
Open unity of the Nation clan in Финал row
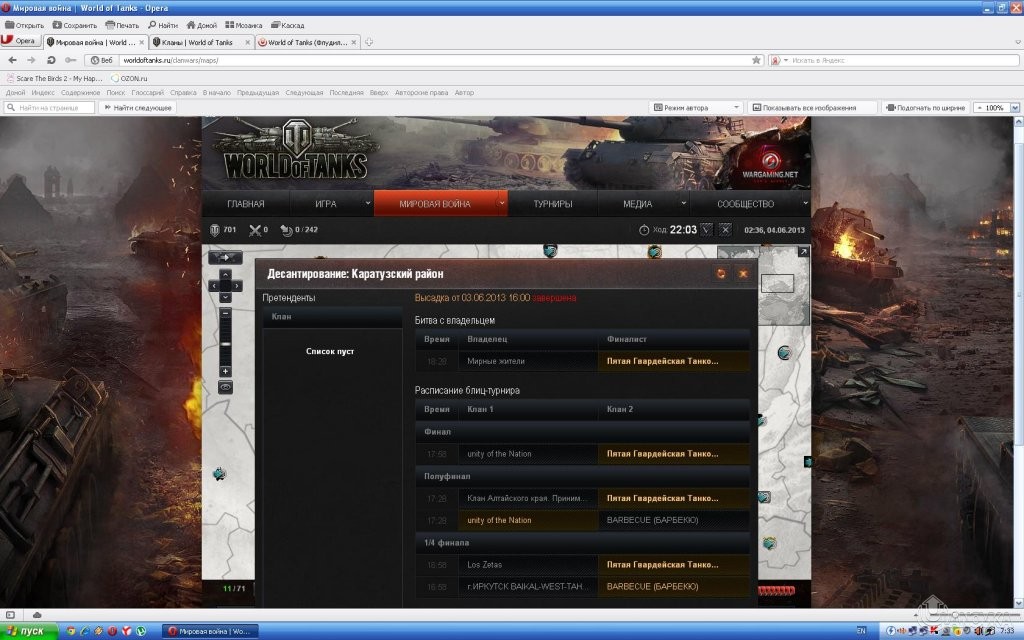point(499,454)
